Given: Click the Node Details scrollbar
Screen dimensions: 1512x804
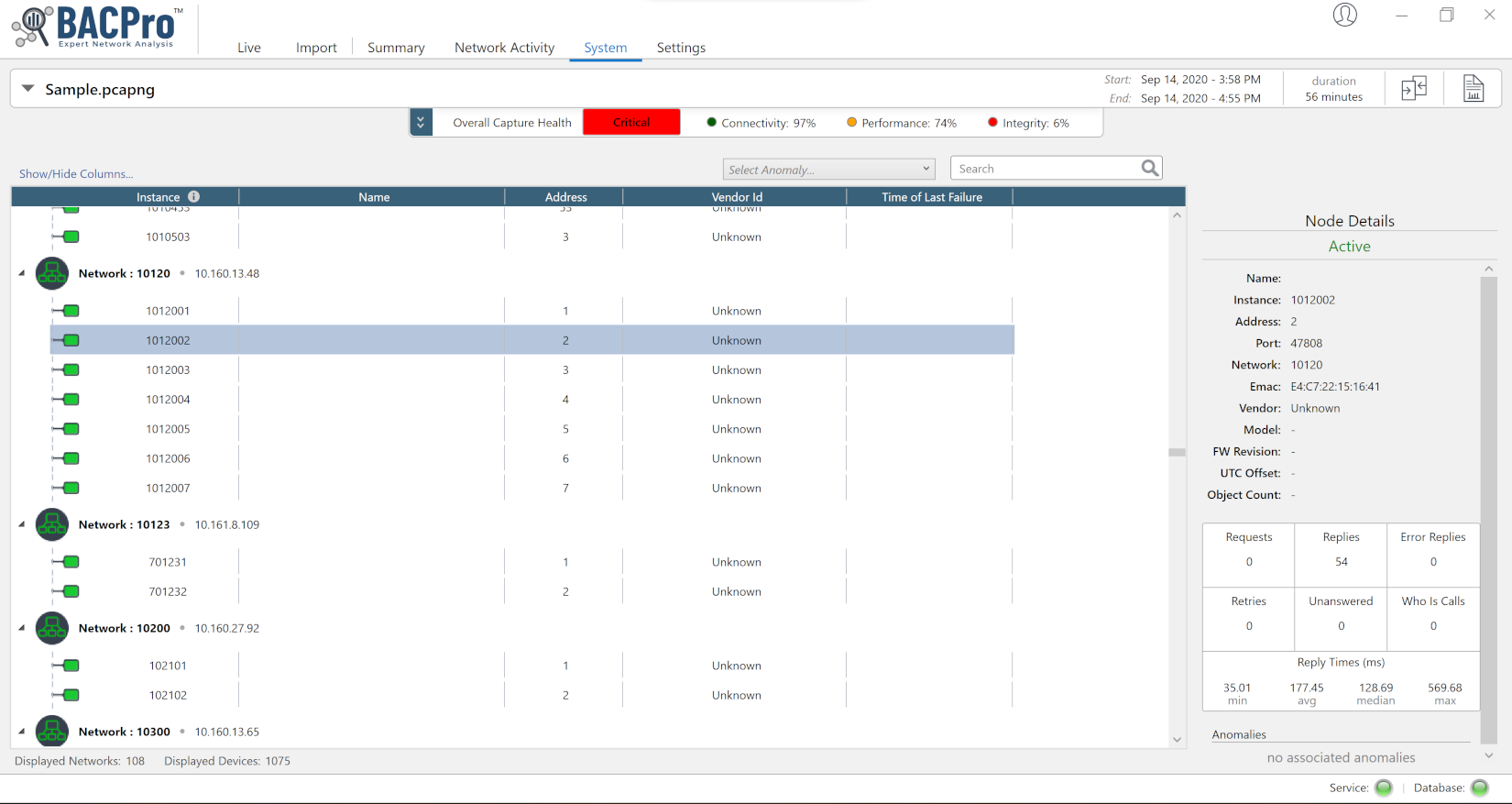Looking at the screenshot, I should tap(1488, 509).
